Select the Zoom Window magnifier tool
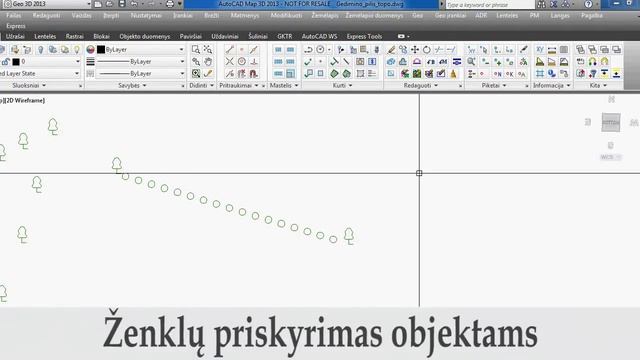This screenshot has height=360, width=640. (x=196, y=49)
